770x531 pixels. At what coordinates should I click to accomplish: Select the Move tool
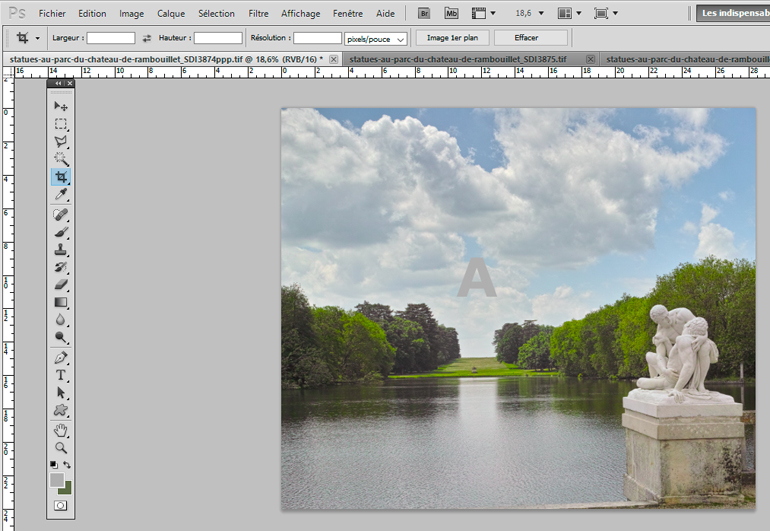(60, 106)
